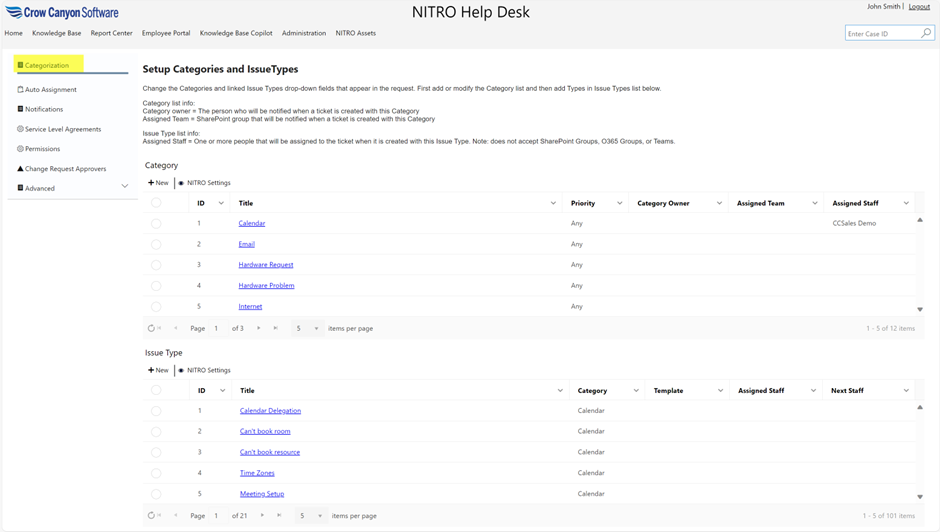This screenshot has width=940, height=532.
Task: Go to next page of Category list
Action: pyautogui.click(x=258, y=328)
